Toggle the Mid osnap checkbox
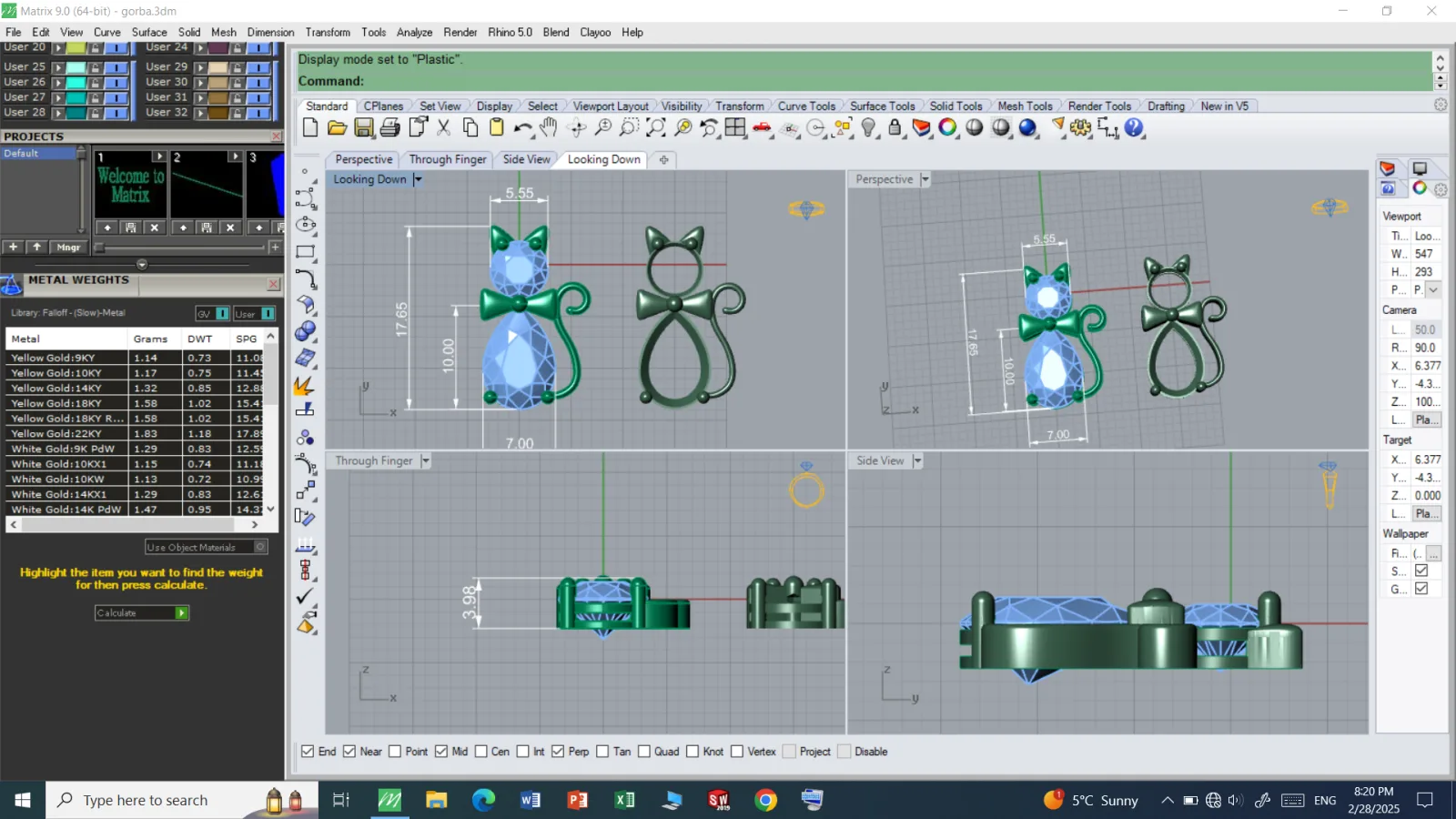This screenshot has height=819, width=1456. point(441,752)
